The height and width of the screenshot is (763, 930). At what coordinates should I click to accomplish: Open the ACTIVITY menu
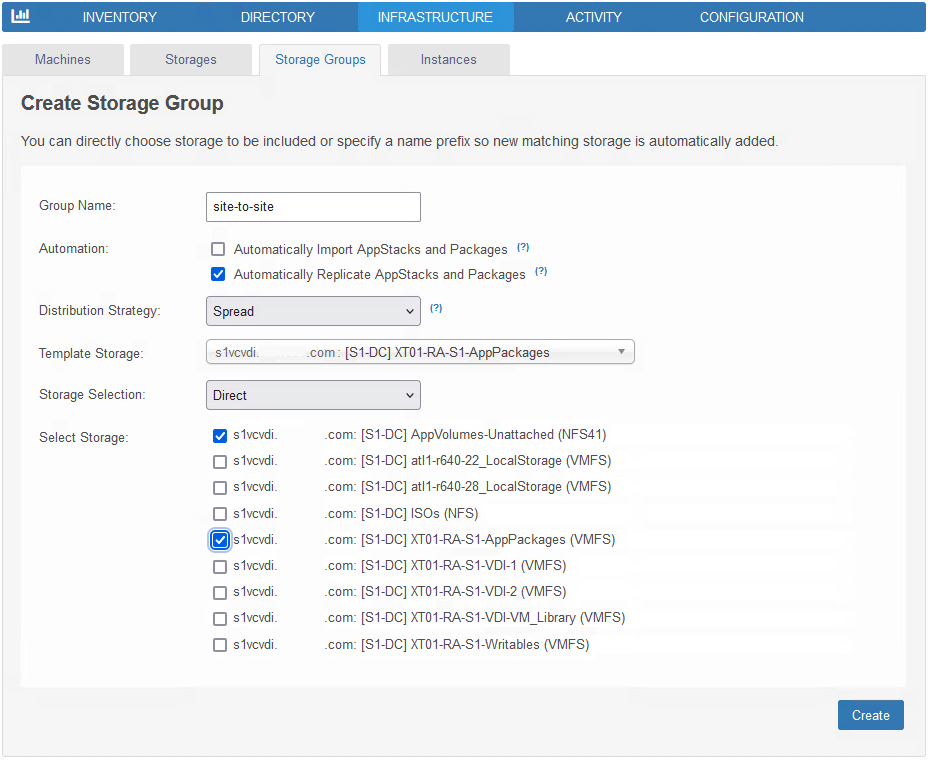pos(593,16)
